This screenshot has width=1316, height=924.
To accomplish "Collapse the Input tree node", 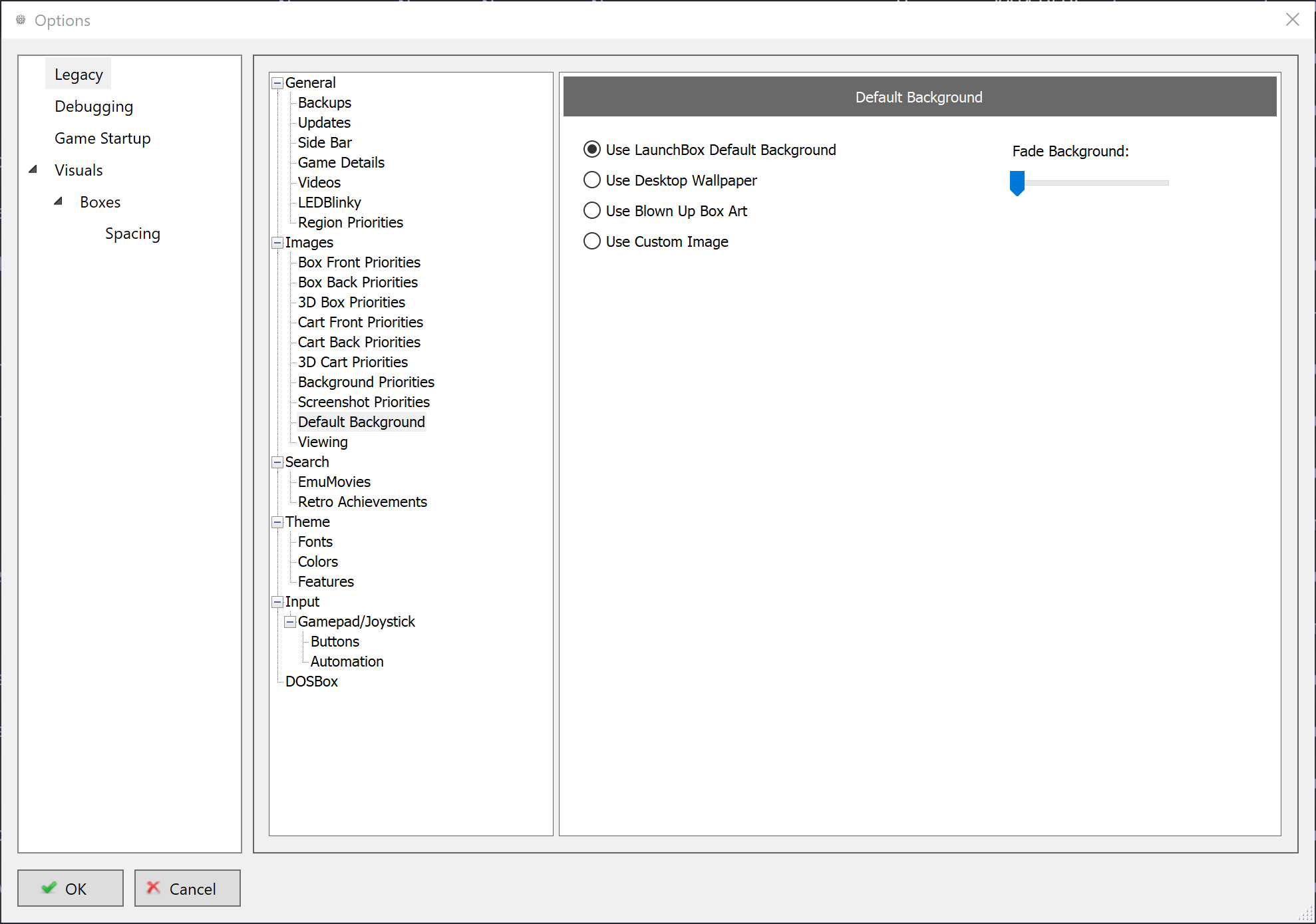I will click(x=277, y=602).
